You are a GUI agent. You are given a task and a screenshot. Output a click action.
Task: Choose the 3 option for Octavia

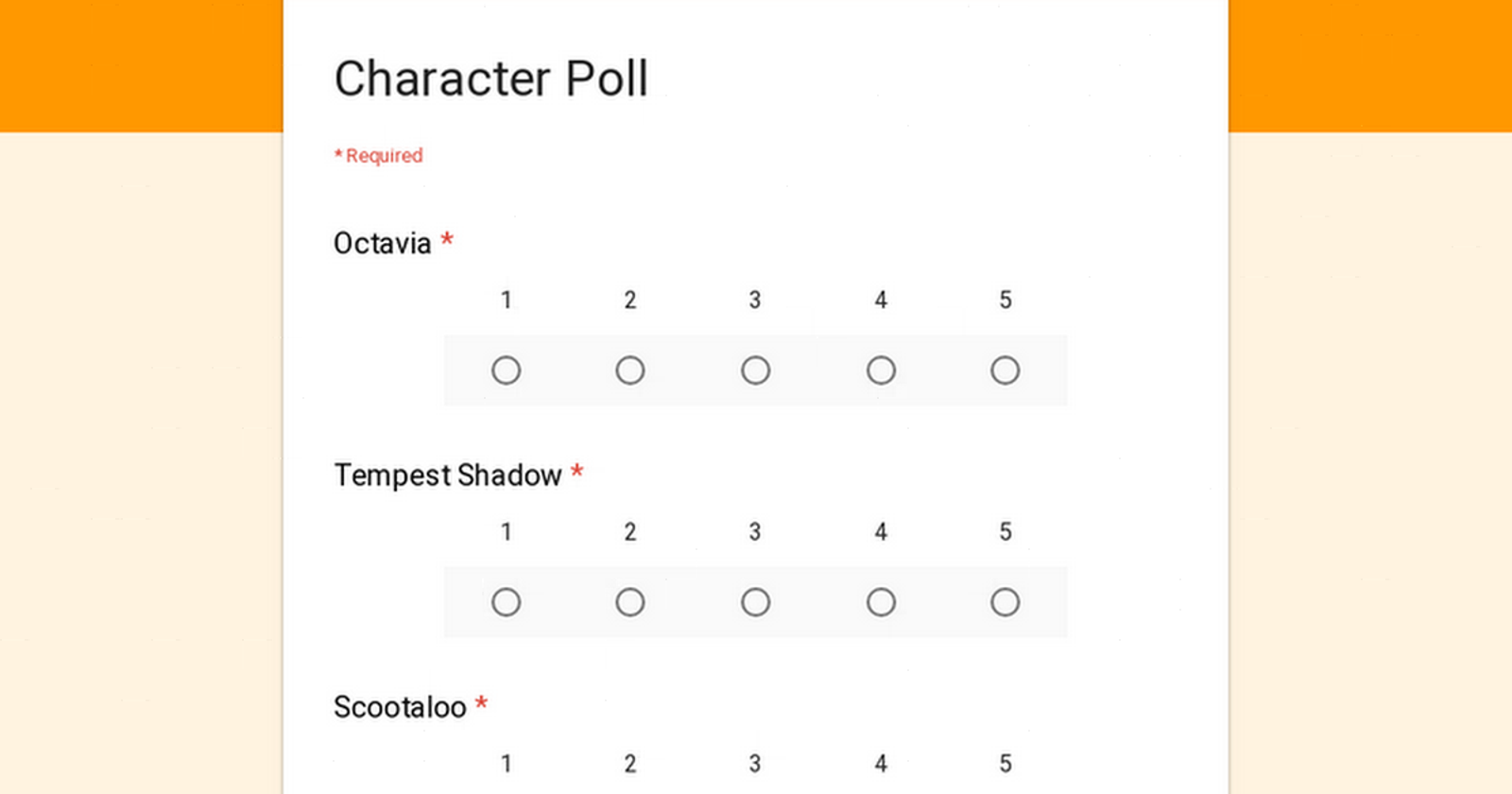coord(755,371)
